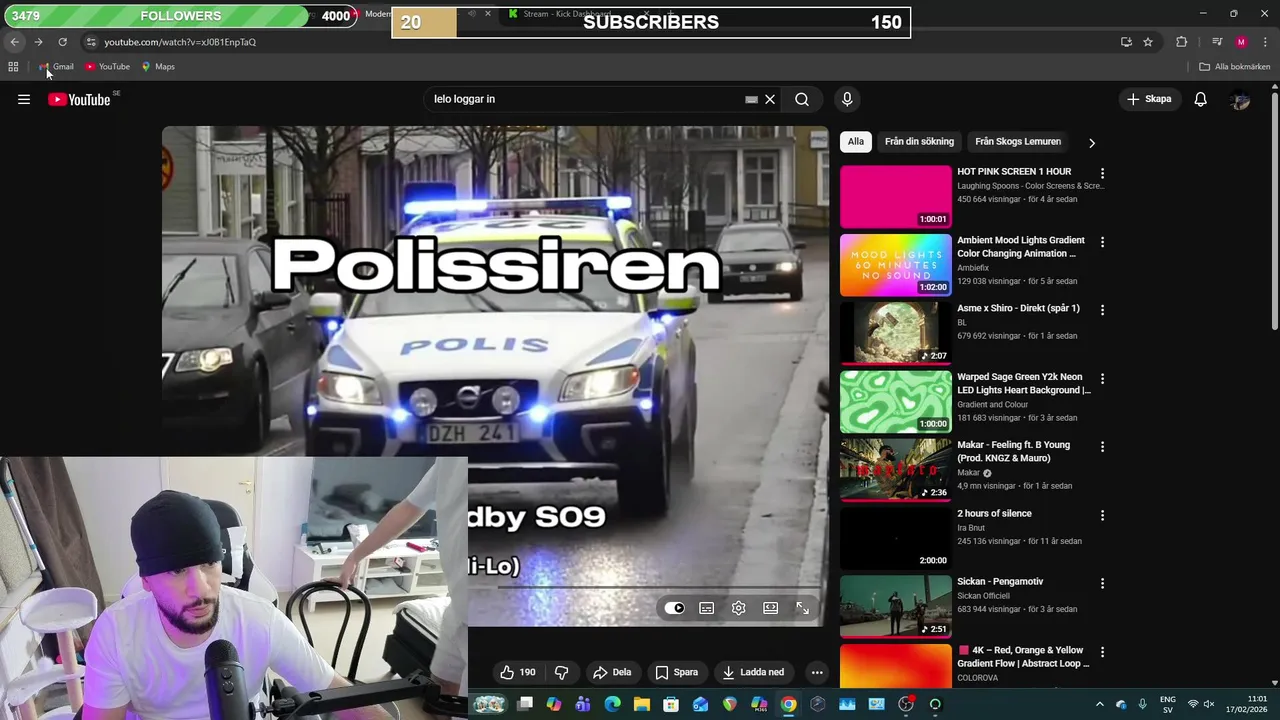Screen dimensions: 1280x720
Task: Open Chrome apps grid icon
Action: (13, 67)
